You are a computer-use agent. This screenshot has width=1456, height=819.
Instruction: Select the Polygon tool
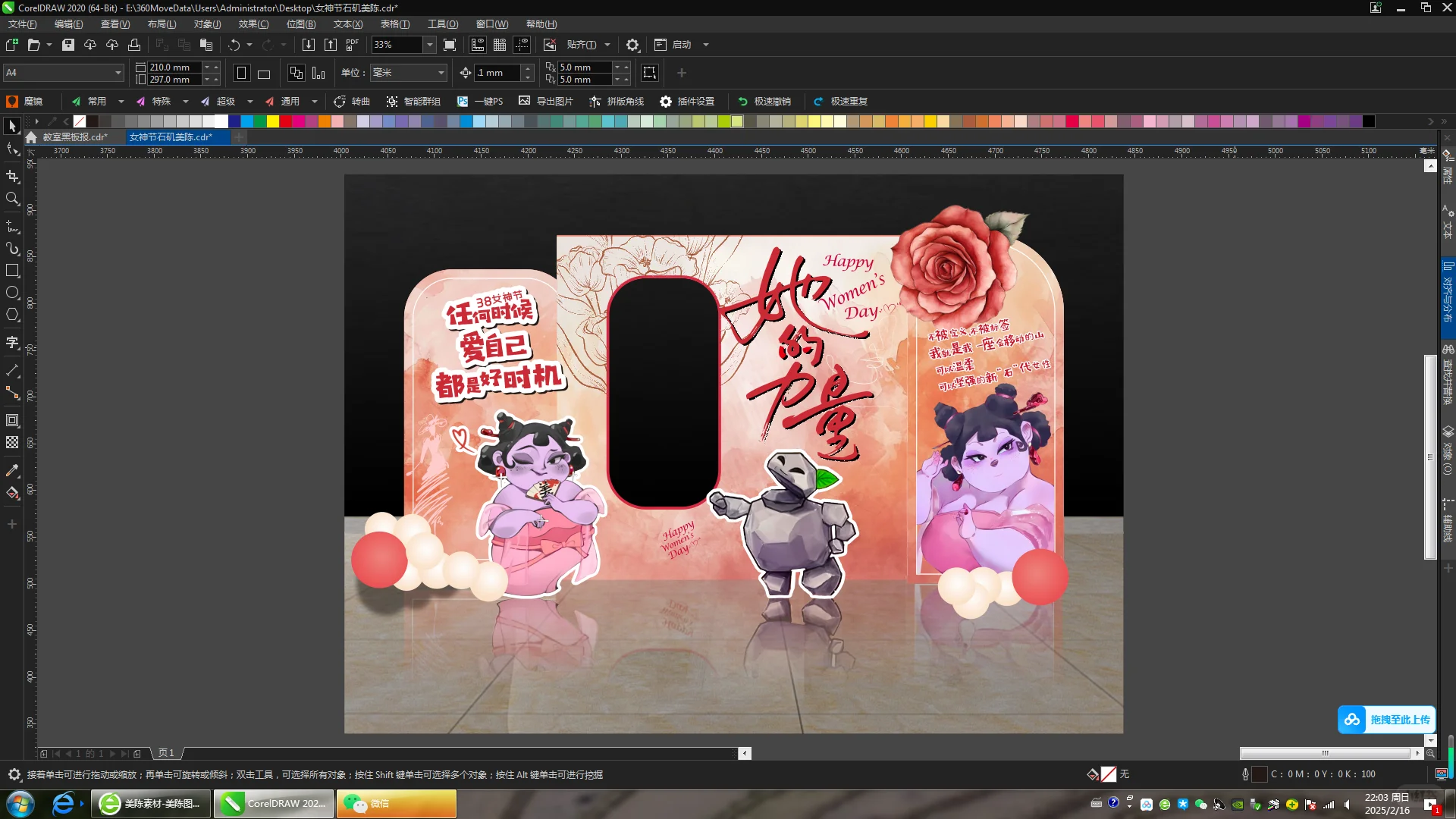click(x=12, y=315)
